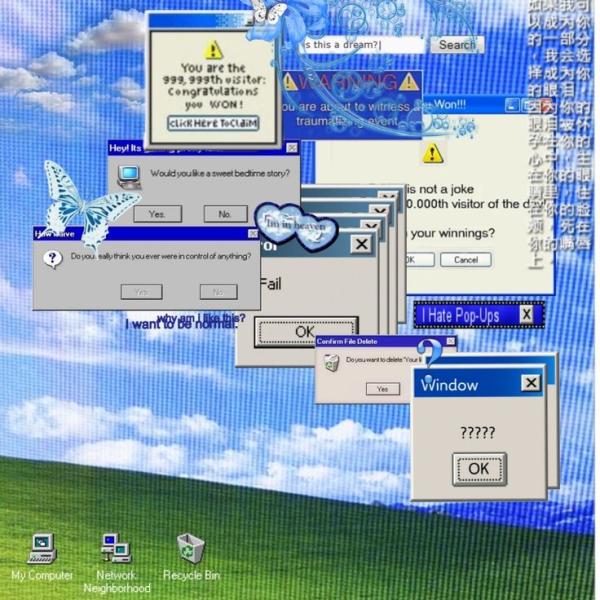Click the '?????' message text
The width and height of the screenshot is (600, 600).
[x=478, y=433]
